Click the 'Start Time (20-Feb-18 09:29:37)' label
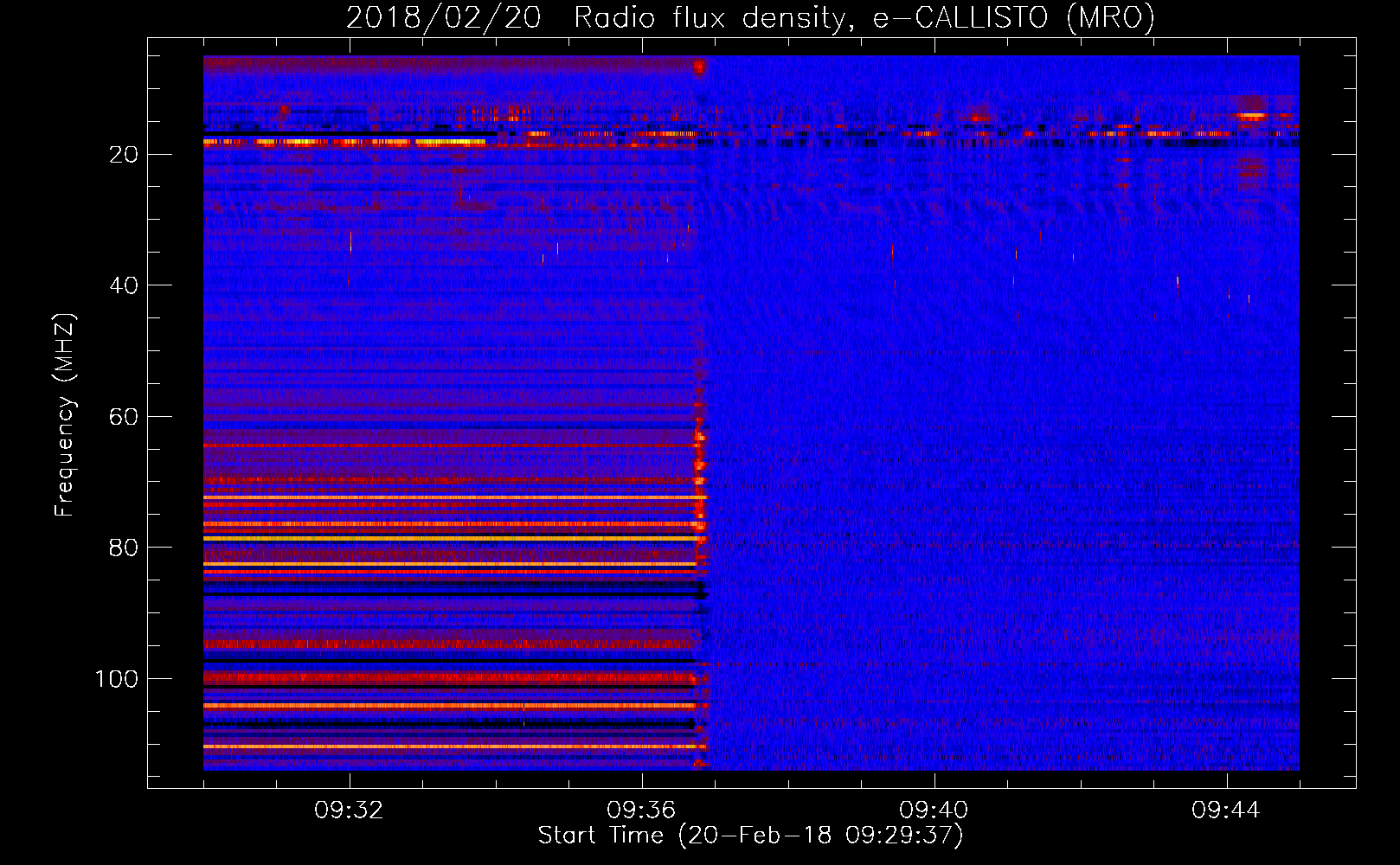1400x865 pixels. 750,836
